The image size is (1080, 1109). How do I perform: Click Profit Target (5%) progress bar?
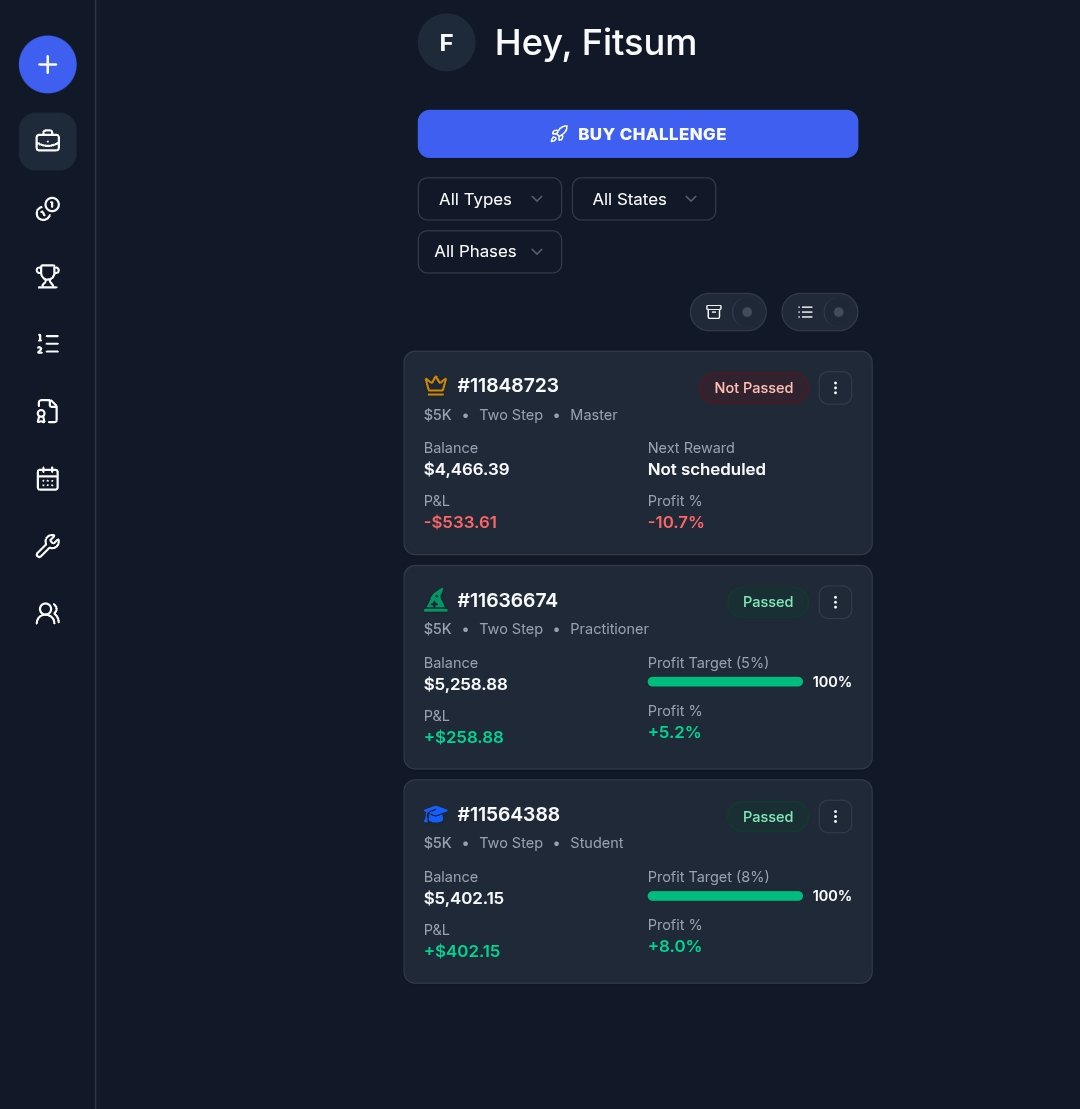point(726,682)
